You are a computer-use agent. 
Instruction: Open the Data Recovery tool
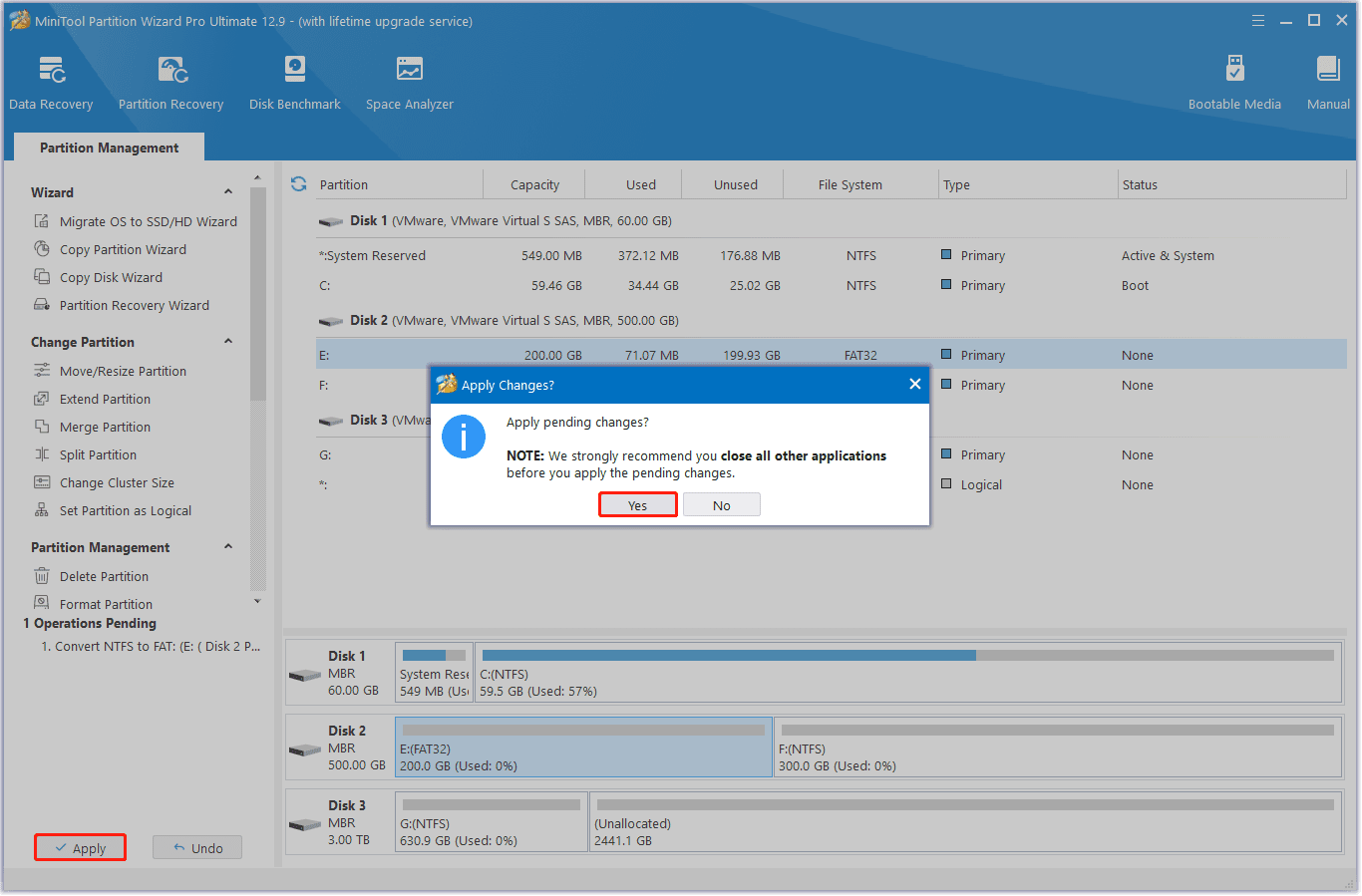point(51,84)
